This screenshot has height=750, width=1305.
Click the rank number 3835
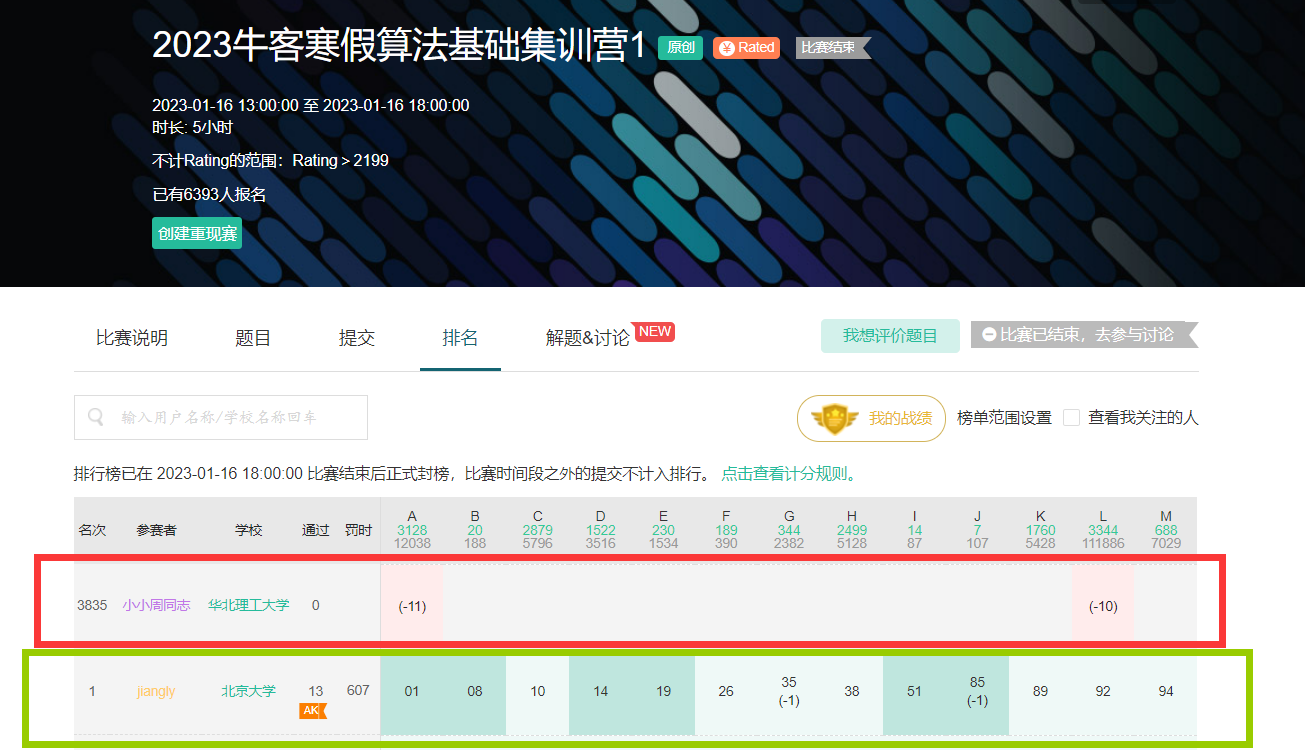point(92,605)
